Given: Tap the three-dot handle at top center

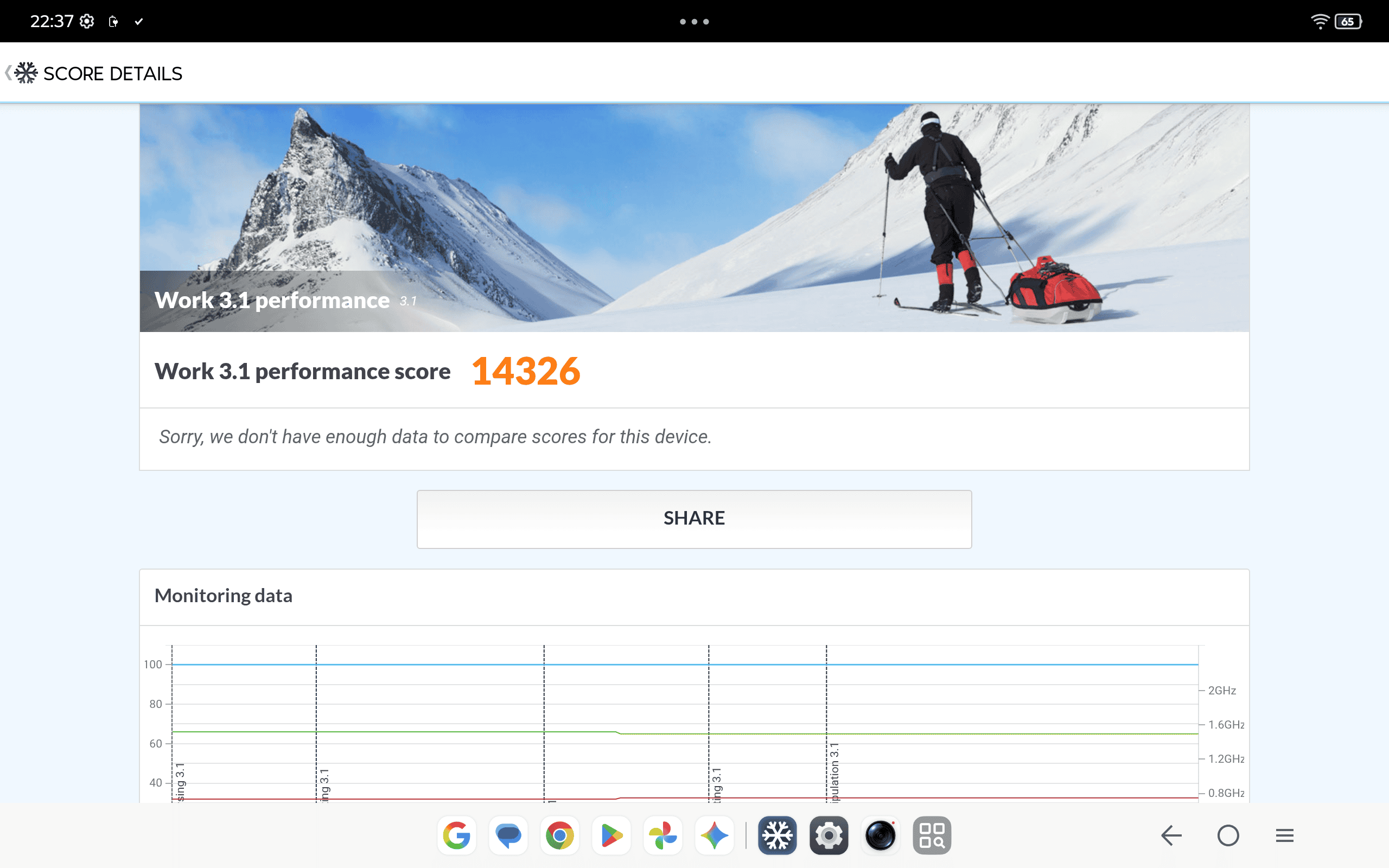Looking at the screenshot, I should coord(694,22).
